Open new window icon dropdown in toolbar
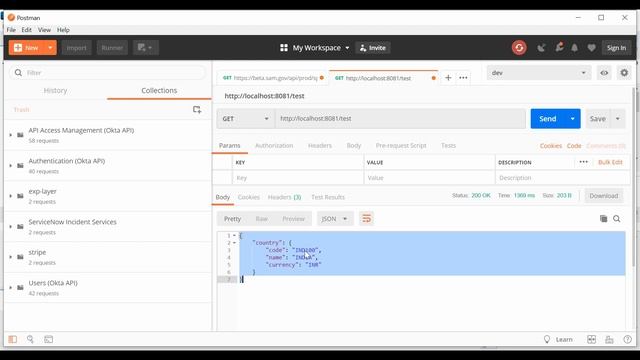 [145, 48]
